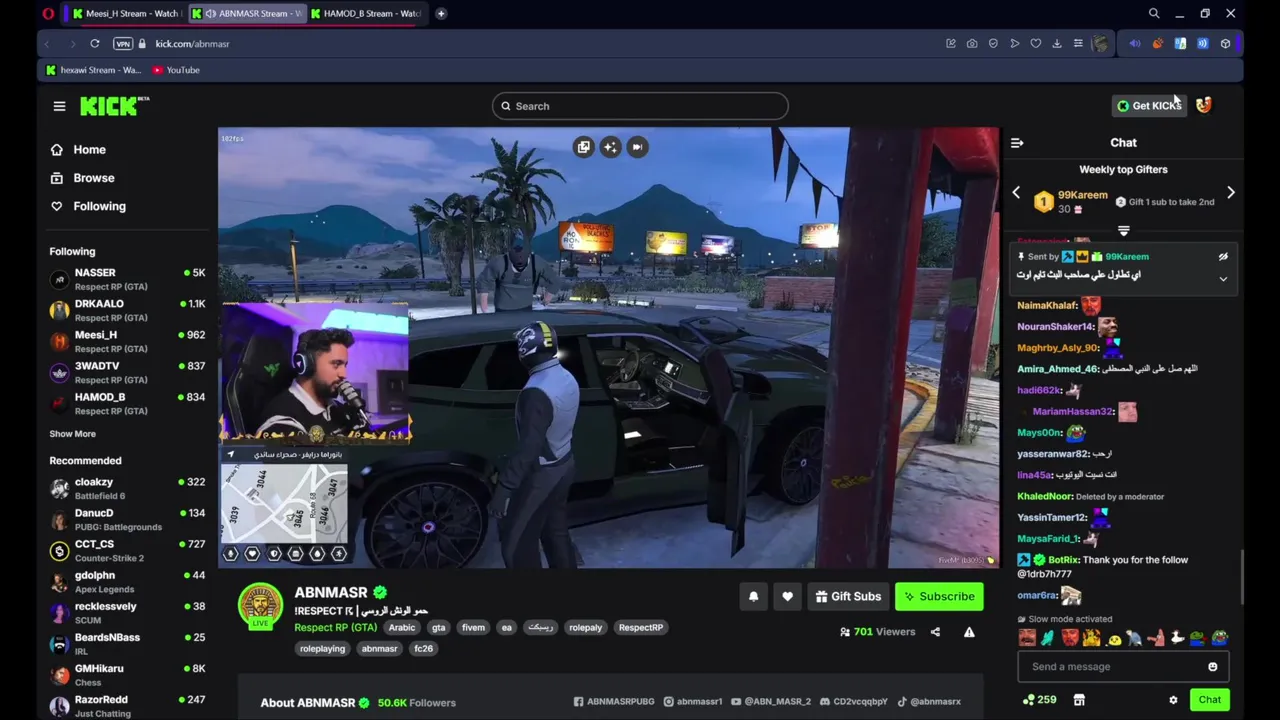Open recommended channel CCT_CS
Image resolution: width=1280 pixels, height=720 pixels.
[127, 550]
